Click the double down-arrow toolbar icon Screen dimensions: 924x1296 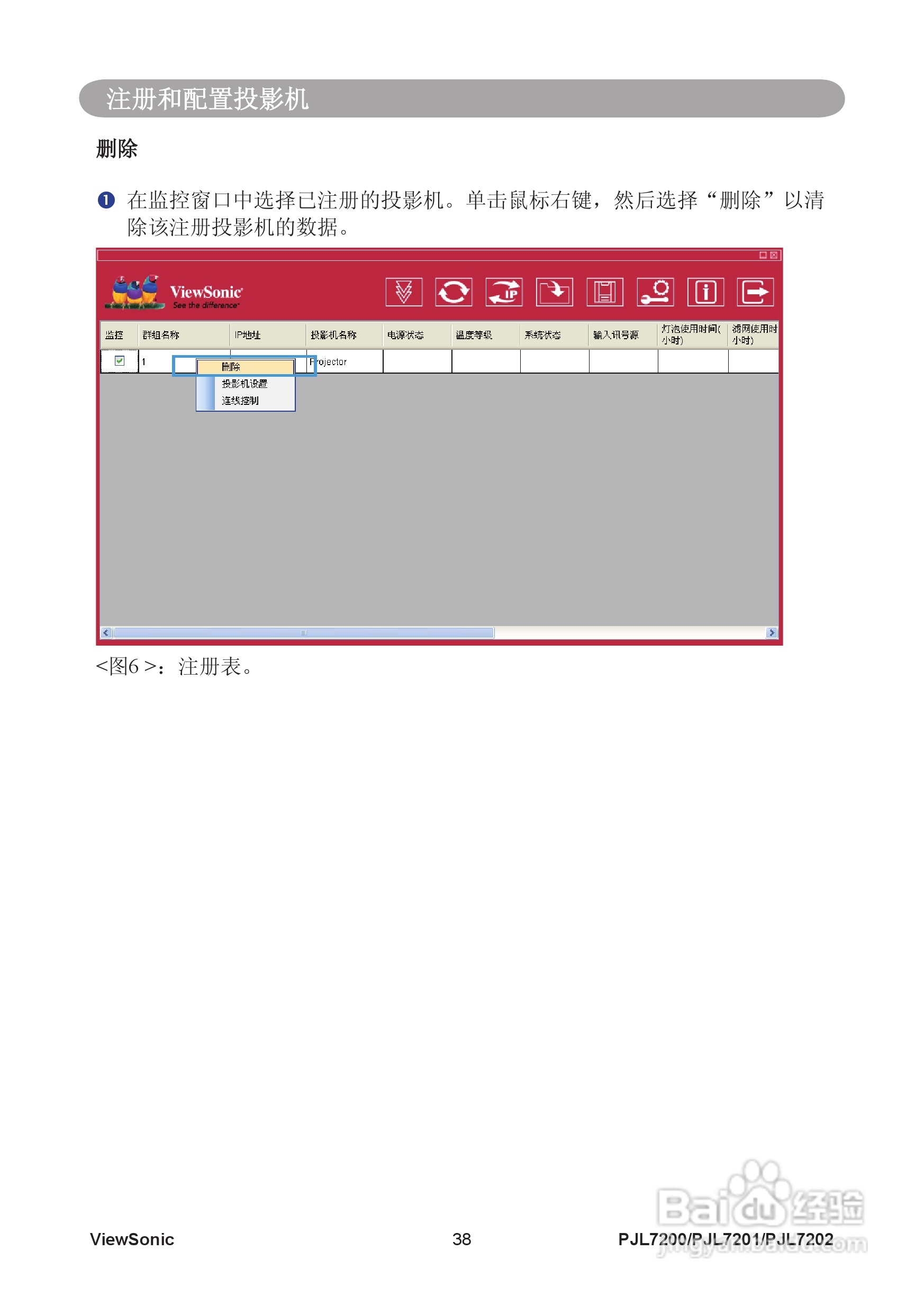click(x=404, y=293)
